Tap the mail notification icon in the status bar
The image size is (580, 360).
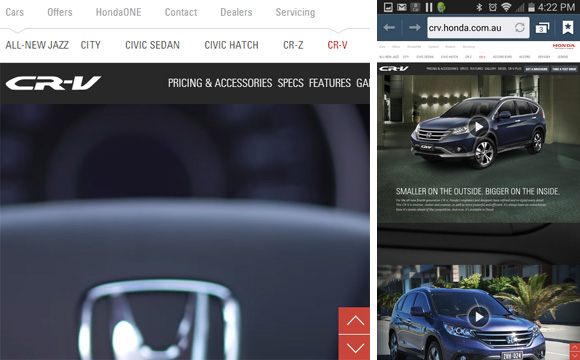[x=402, y=7]
